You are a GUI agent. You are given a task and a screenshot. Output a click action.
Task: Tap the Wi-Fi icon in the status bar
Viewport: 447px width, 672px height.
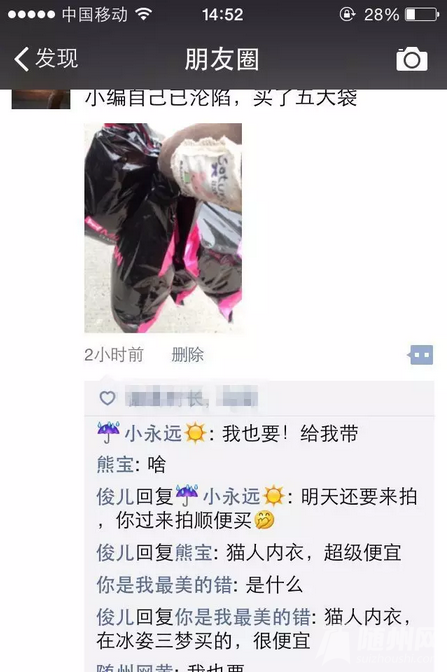tap(144, 14)
